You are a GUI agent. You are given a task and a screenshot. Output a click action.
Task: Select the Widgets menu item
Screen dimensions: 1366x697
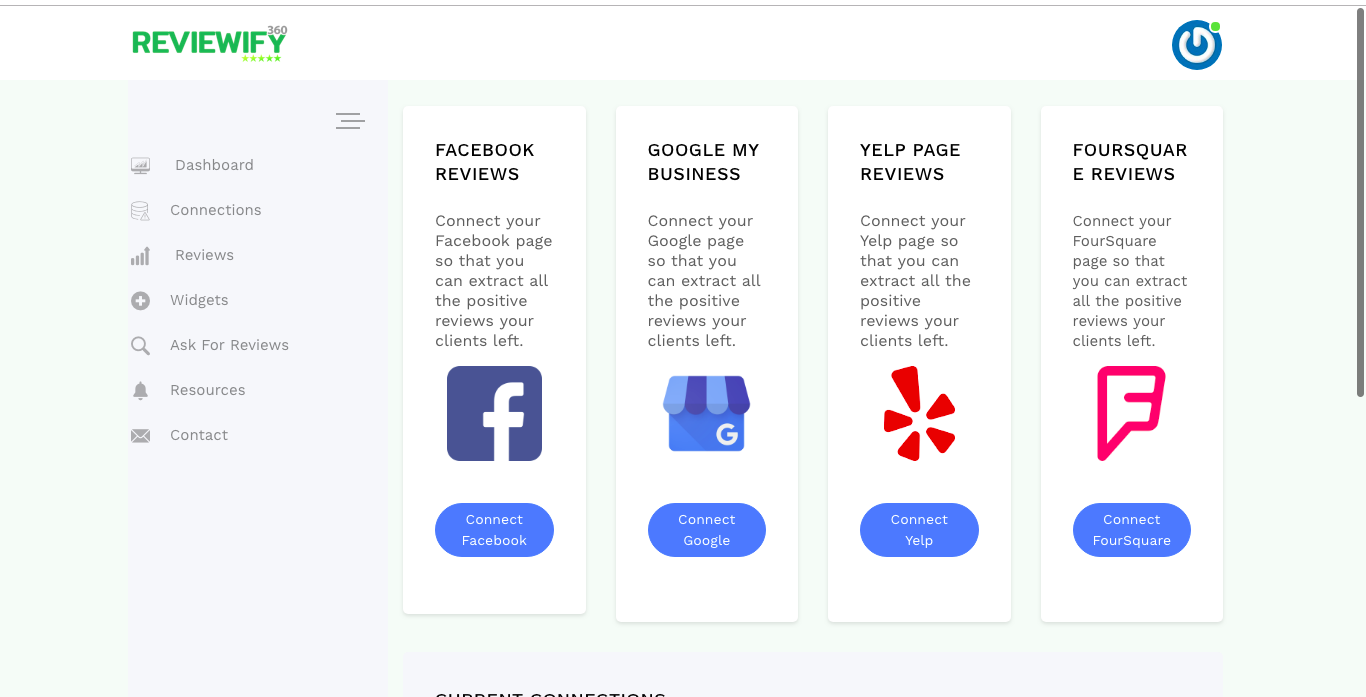click(x=199, y=300)
